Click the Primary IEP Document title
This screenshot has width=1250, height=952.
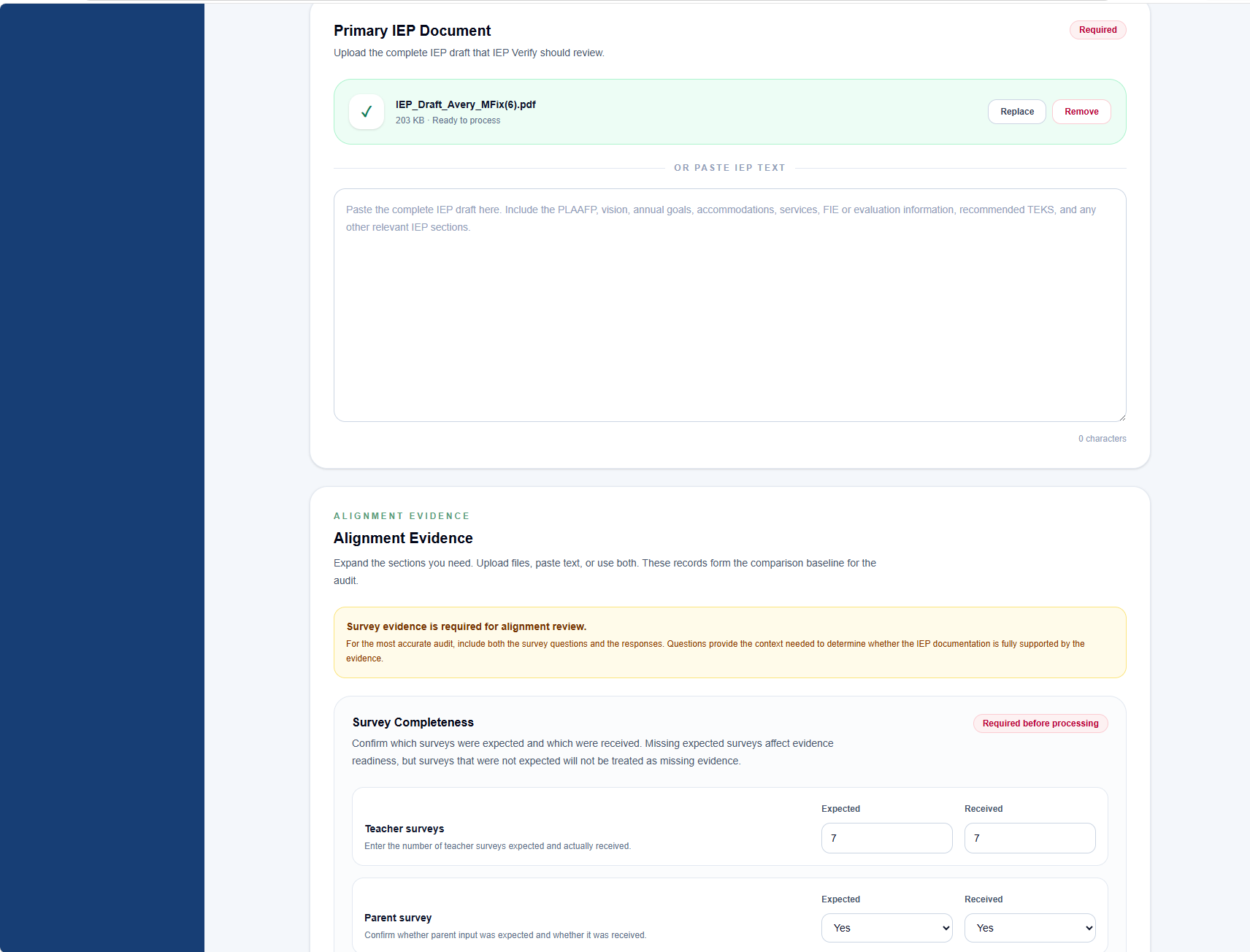pos(412,31)
